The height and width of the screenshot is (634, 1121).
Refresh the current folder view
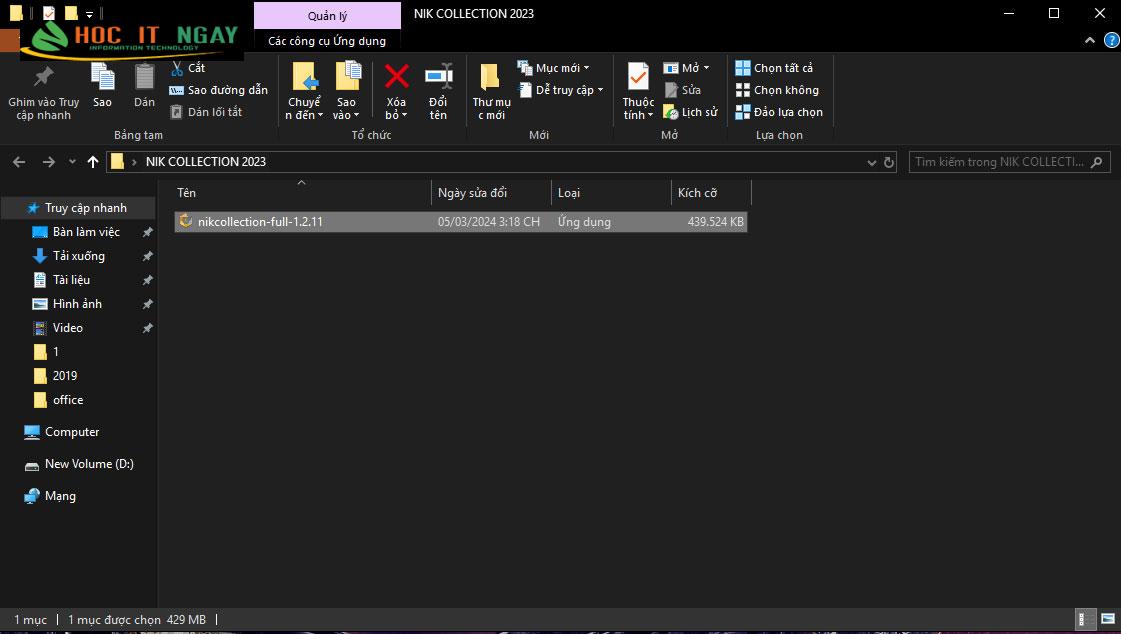889,162
